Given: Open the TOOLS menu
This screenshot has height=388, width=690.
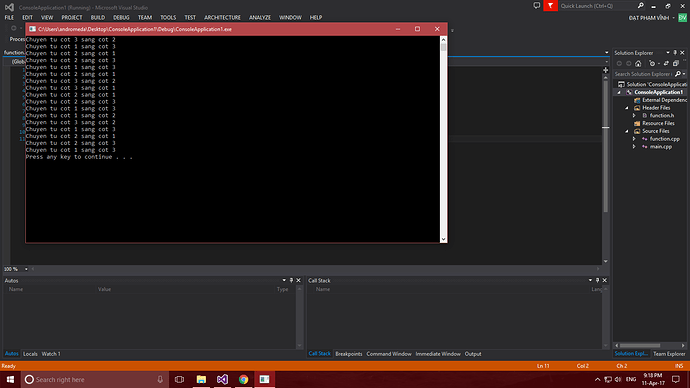Looking at the screenshot, I should (x=168, y=18).
